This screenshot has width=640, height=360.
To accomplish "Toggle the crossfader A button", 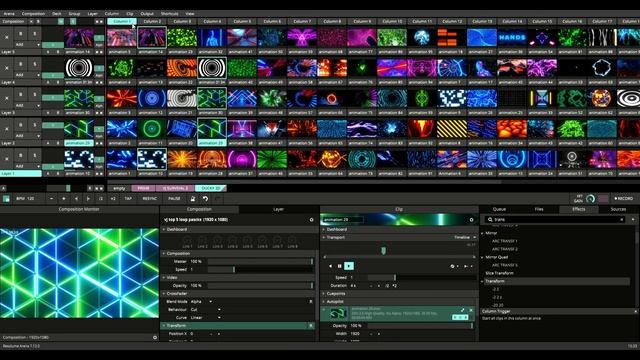I will click(3, 188).
